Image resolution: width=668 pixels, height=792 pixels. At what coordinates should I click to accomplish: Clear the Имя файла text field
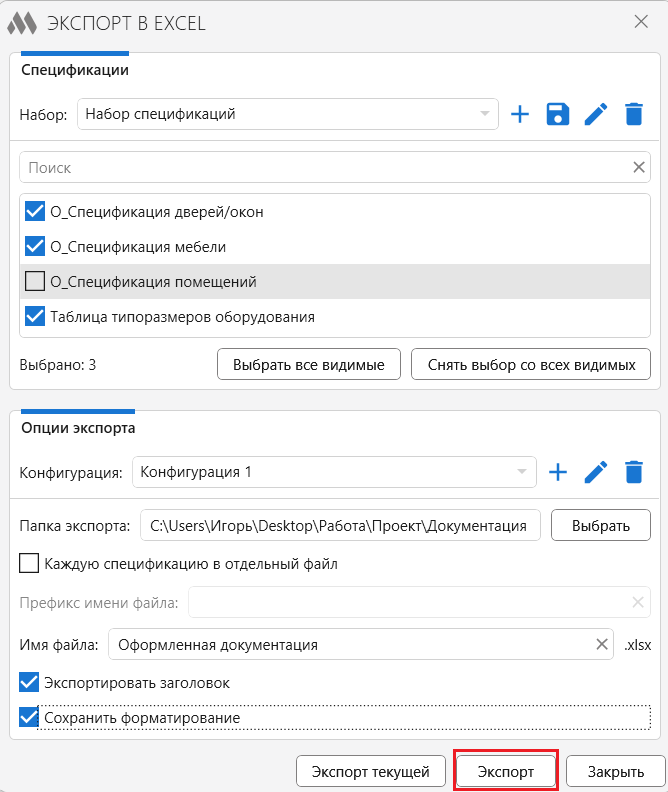point(602,645)
